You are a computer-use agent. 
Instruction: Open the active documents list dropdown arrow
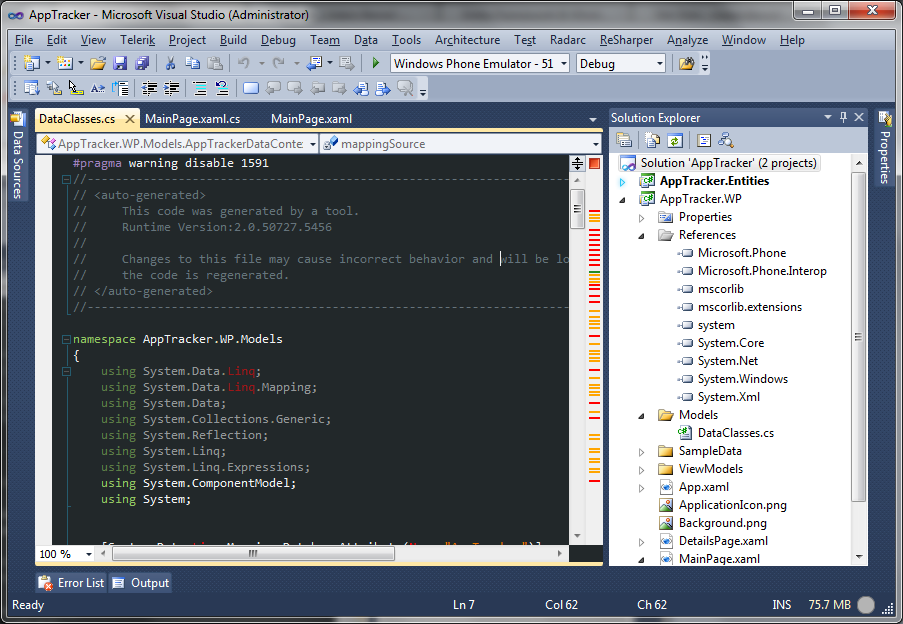tap(593, 119)
